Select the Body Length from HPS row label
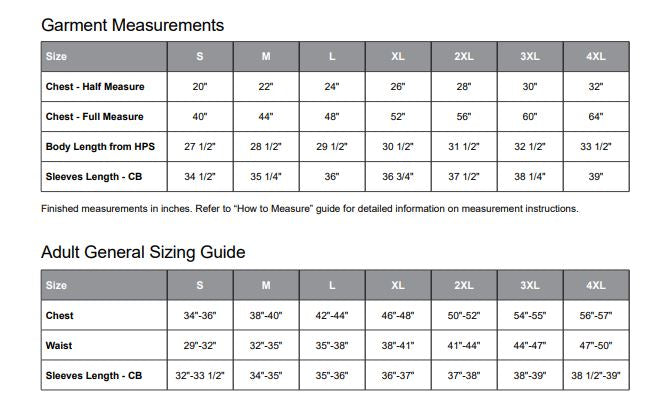This screenshot has height=413, width=662. pos(100,147)
